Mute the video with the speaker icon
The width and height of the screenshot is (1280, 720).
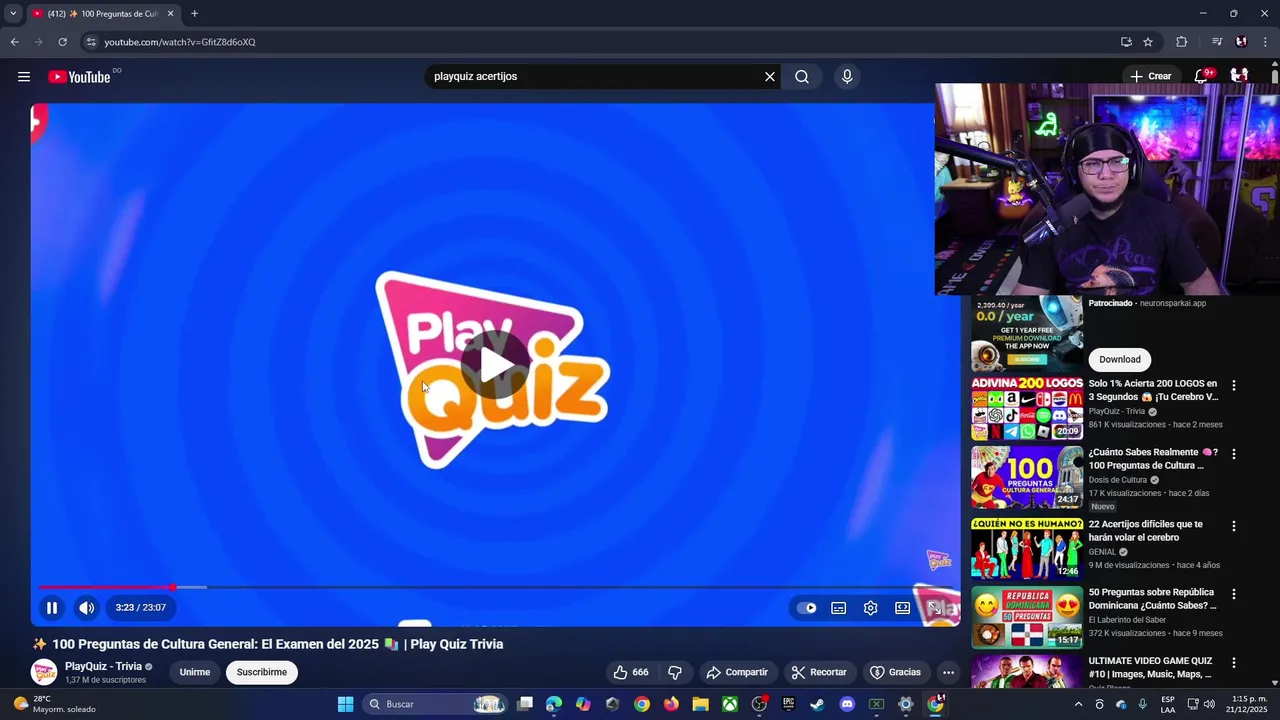pos(87,608)
